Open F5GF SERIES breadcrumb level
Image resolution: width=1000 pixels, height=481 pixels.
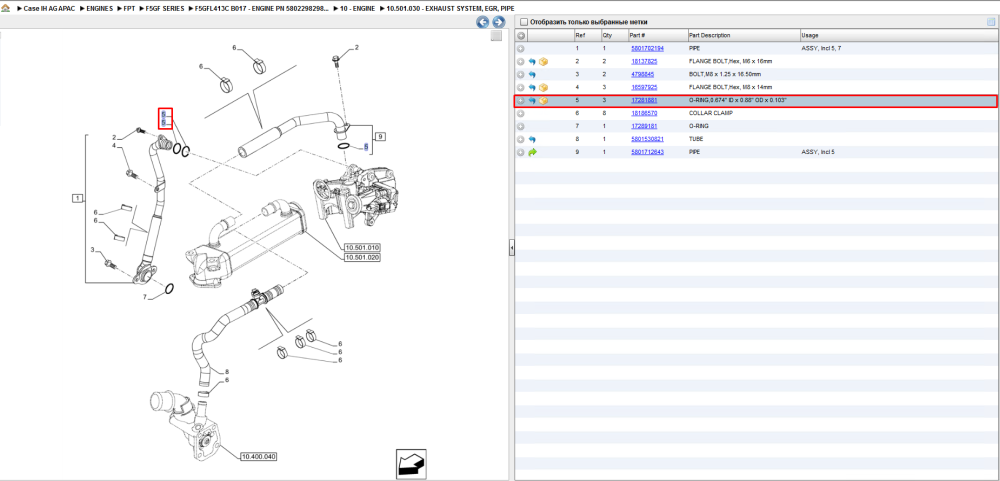[x=165, y=9]
